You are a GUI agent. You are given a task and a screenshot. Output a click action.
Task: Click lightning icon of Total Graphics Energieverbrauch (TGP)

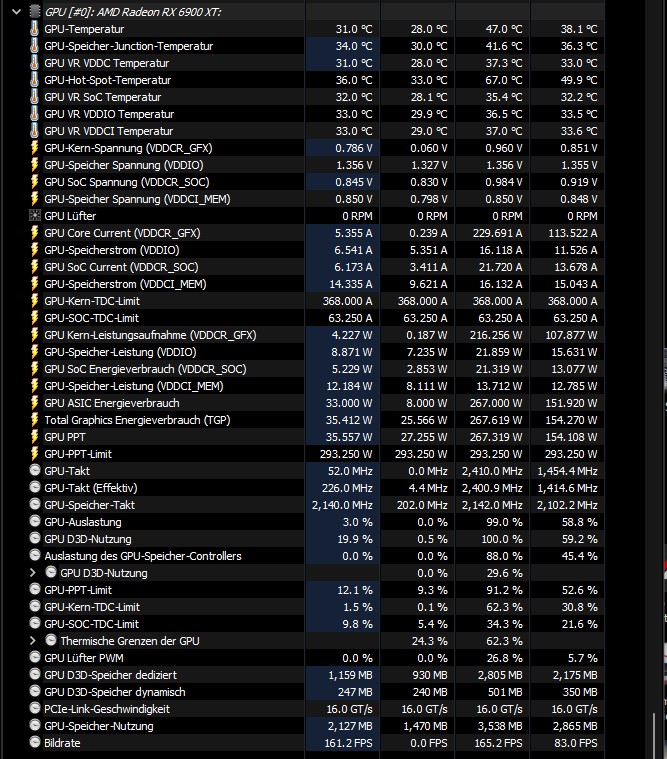click(34, 420)
